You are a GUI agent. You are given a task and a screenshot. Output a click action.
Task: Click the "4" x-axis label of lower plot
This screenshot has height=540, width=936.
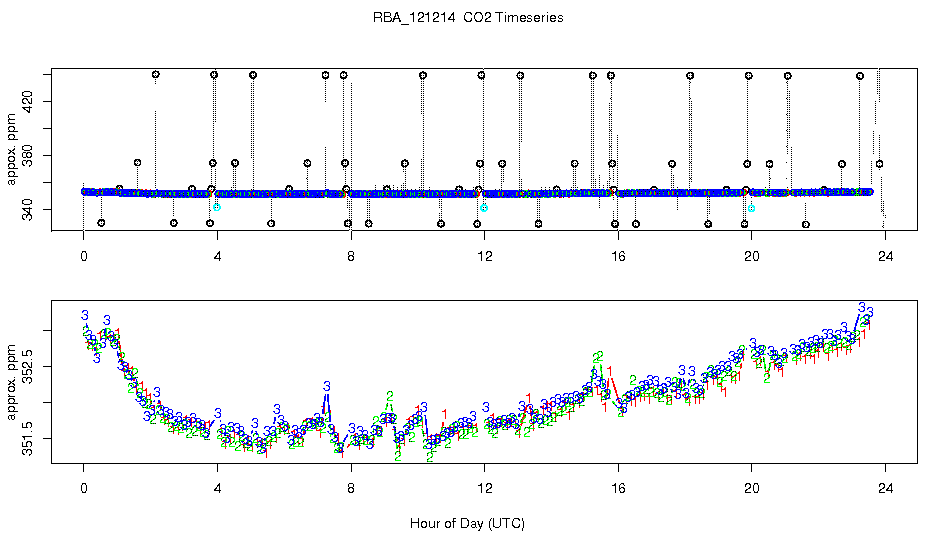[x=217, y=489]
